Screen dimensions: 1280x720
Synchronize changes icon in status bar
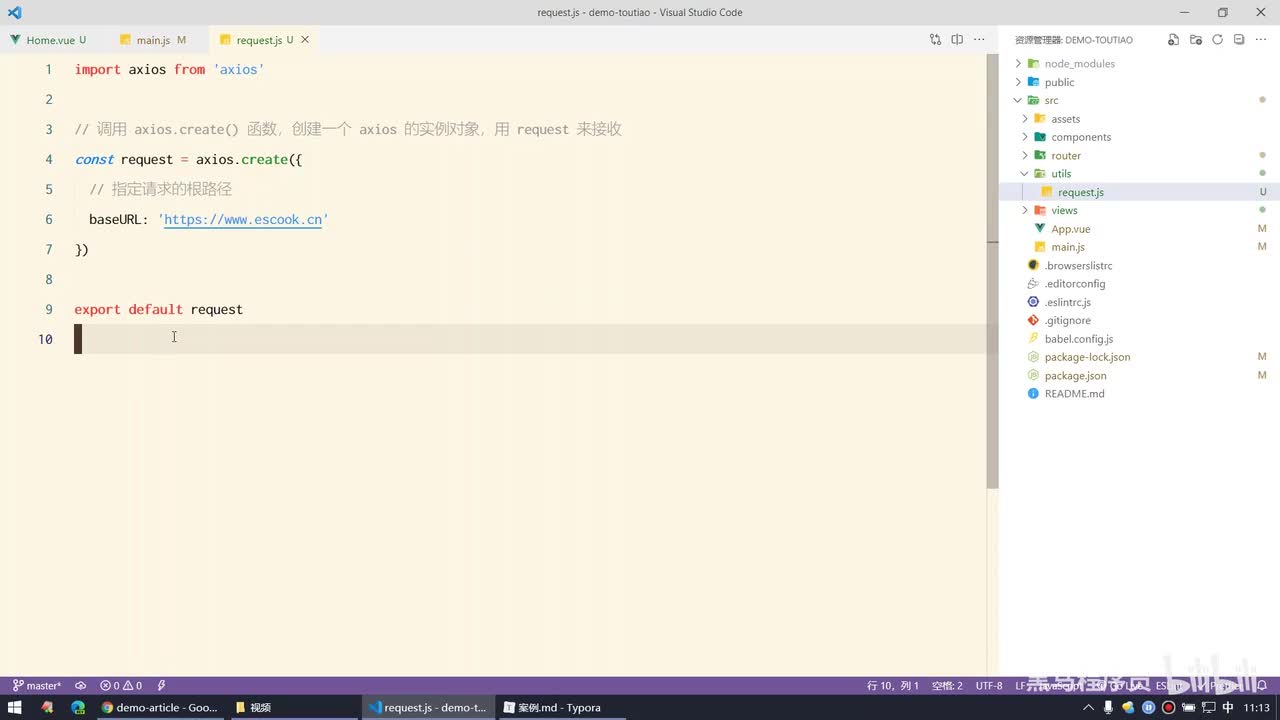[x=80, y=686]
